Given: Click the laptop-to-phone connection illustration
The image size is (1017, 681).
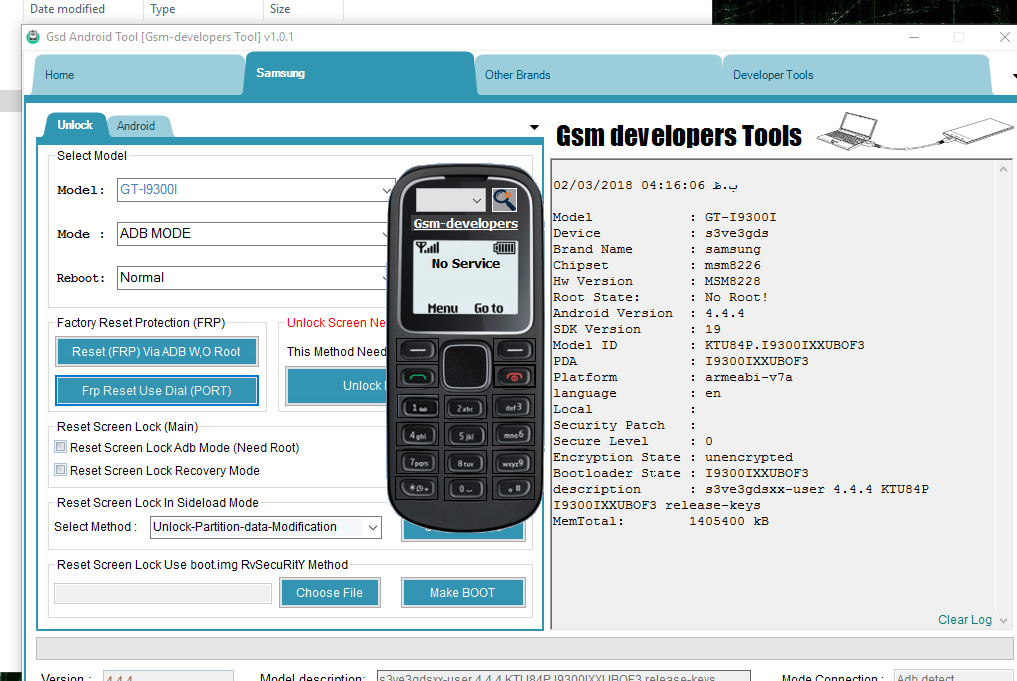Looking at the screenshot, I should coord(915,132).
